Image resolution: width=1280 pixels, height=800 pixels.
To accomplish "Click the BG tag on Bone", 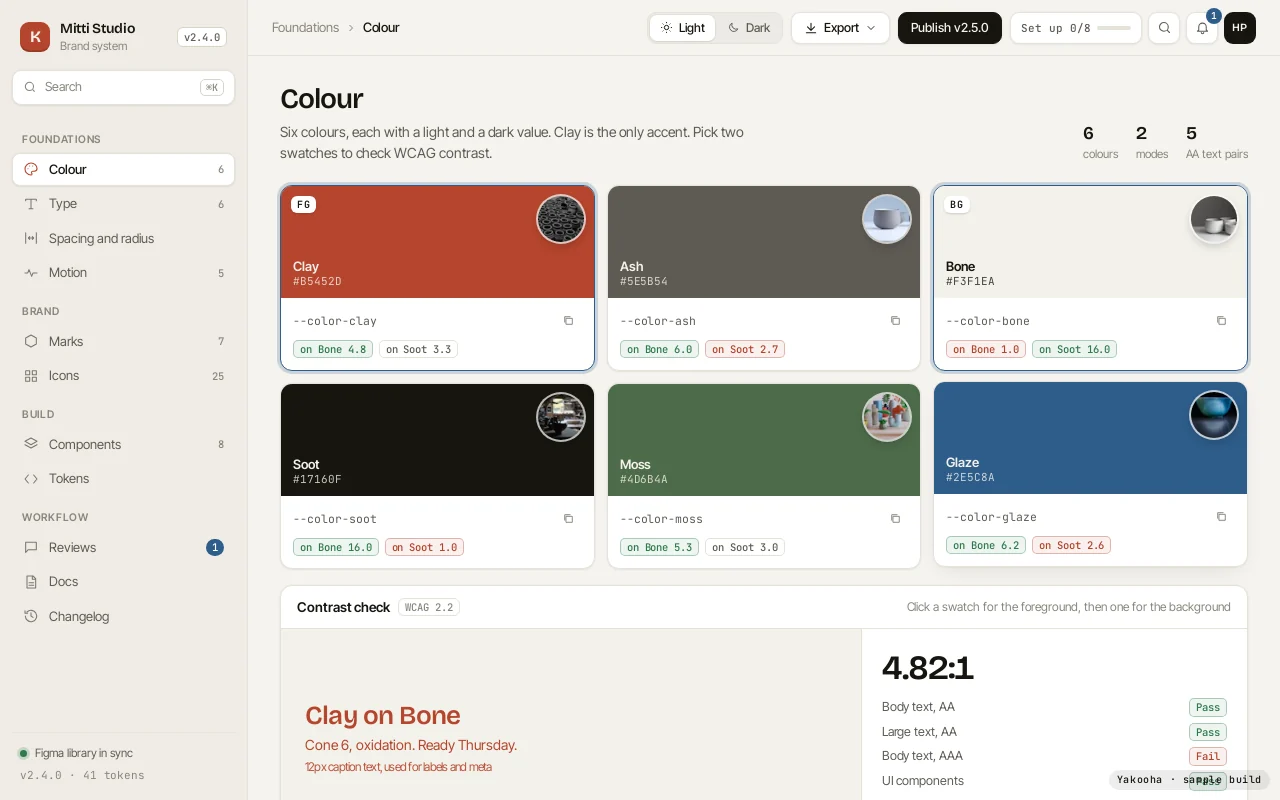I will [957, 204].
